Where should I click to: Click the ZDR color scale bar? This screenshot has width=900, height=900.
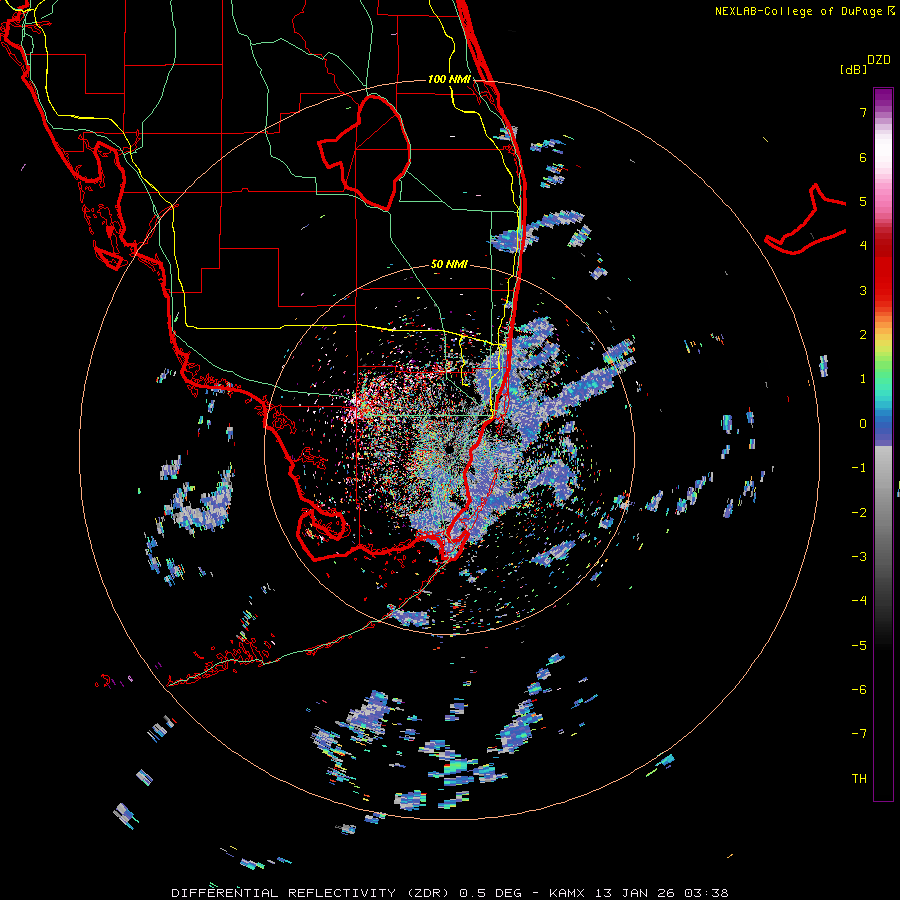coord(883,444)
